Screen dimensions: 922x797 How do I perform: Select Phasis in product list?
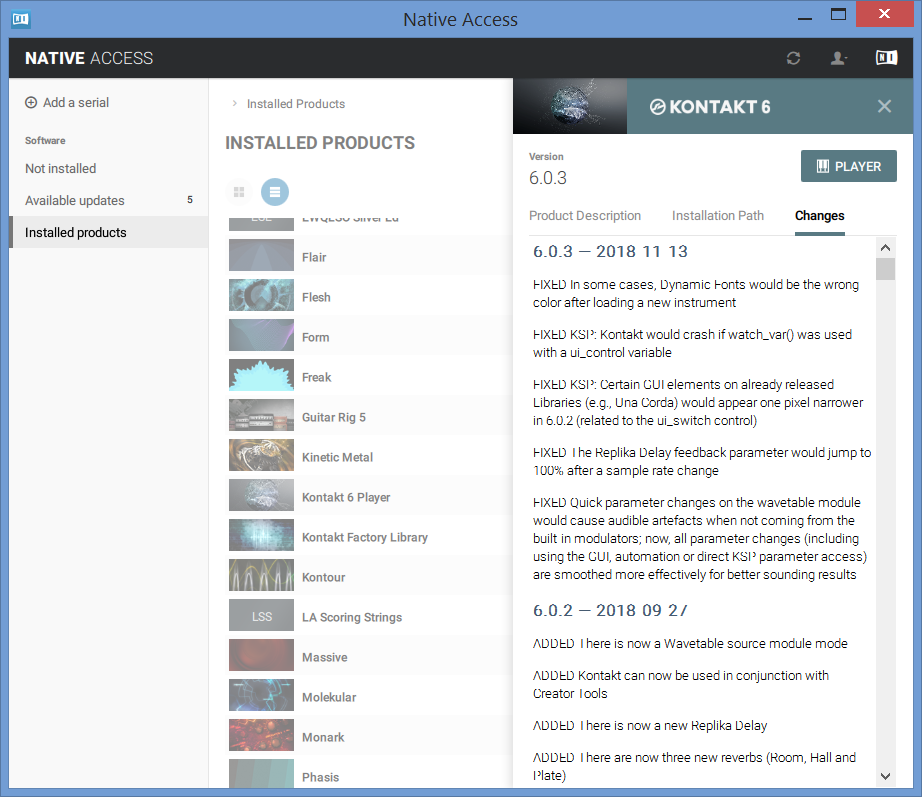click(x=320, y=778)
